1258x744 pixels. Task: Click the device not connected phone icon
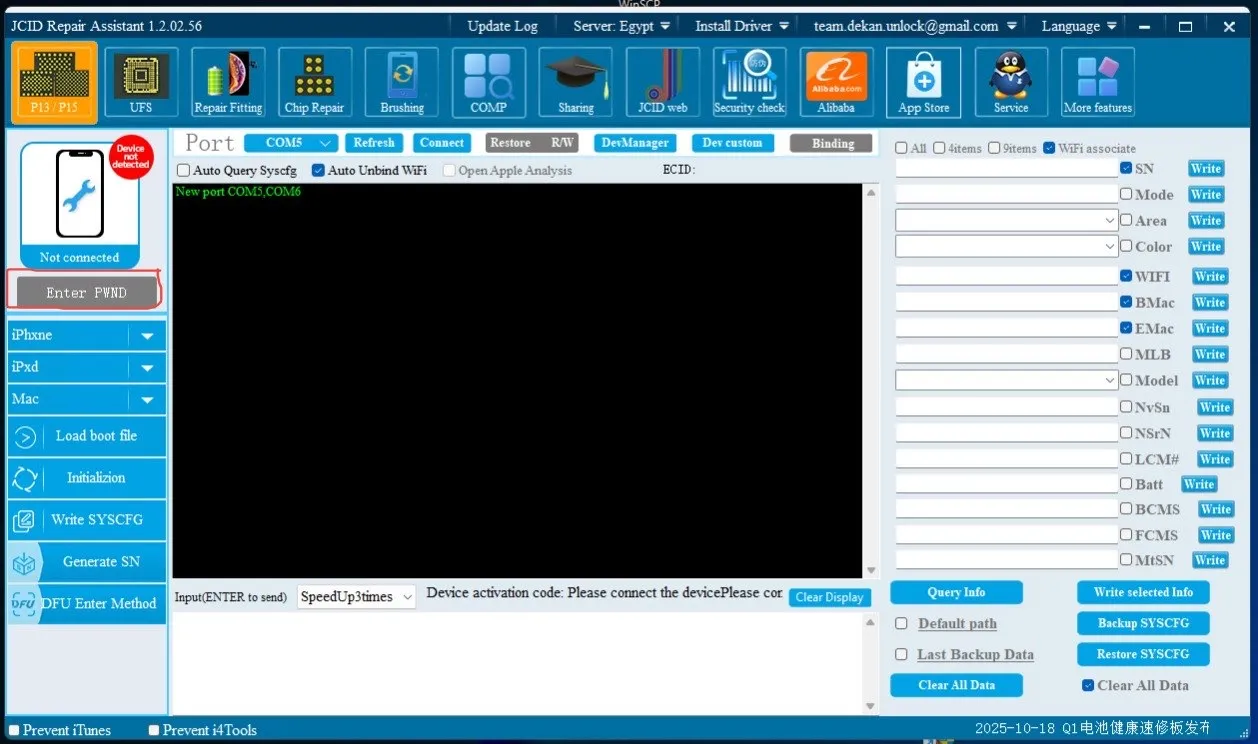[x=79, y=193]
